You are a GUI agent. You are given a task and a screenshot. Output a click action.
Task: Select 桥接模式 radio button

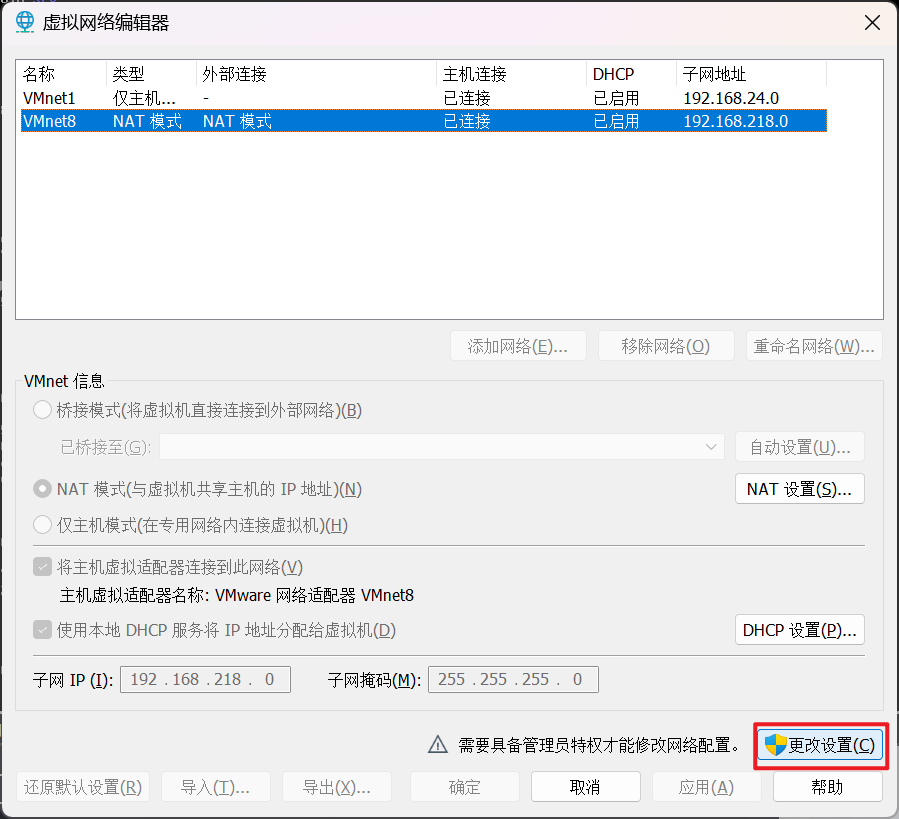click(42, 410)
